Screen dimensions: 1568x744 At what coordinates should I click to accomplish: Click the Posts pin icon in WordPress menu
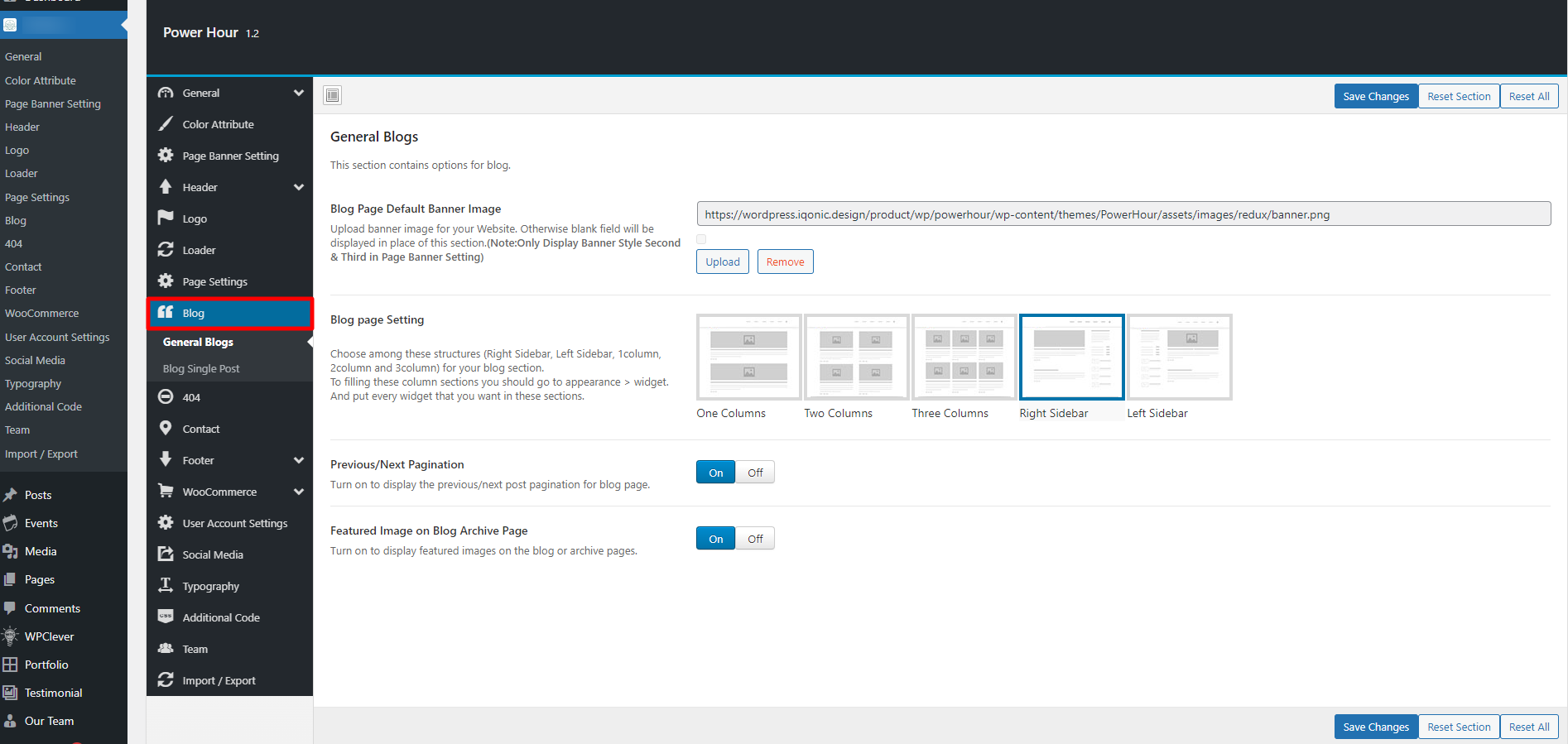pos(10,495)
